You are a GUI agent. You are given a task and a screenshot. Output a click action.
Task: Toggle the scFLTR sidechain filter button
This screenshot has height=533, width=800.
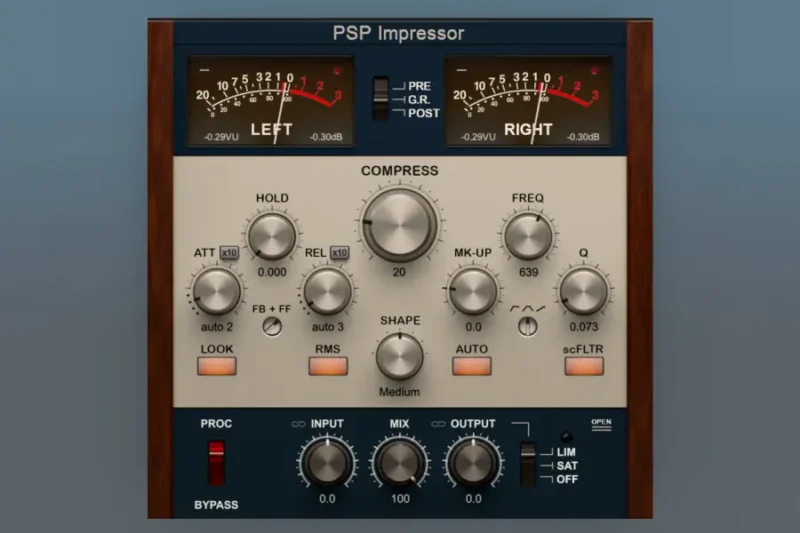click(x=584, y=366)
